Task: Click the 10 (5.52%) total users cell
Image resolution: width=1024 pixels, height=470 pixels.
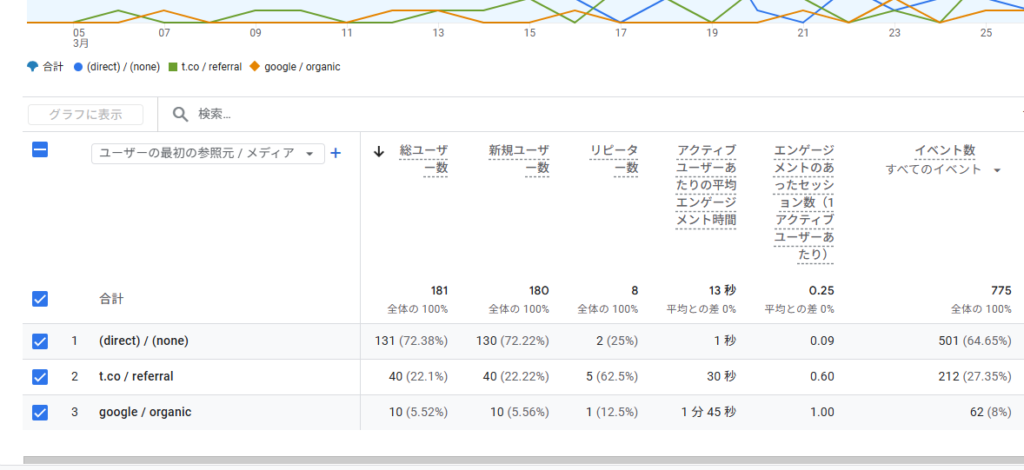Action: 419,413
